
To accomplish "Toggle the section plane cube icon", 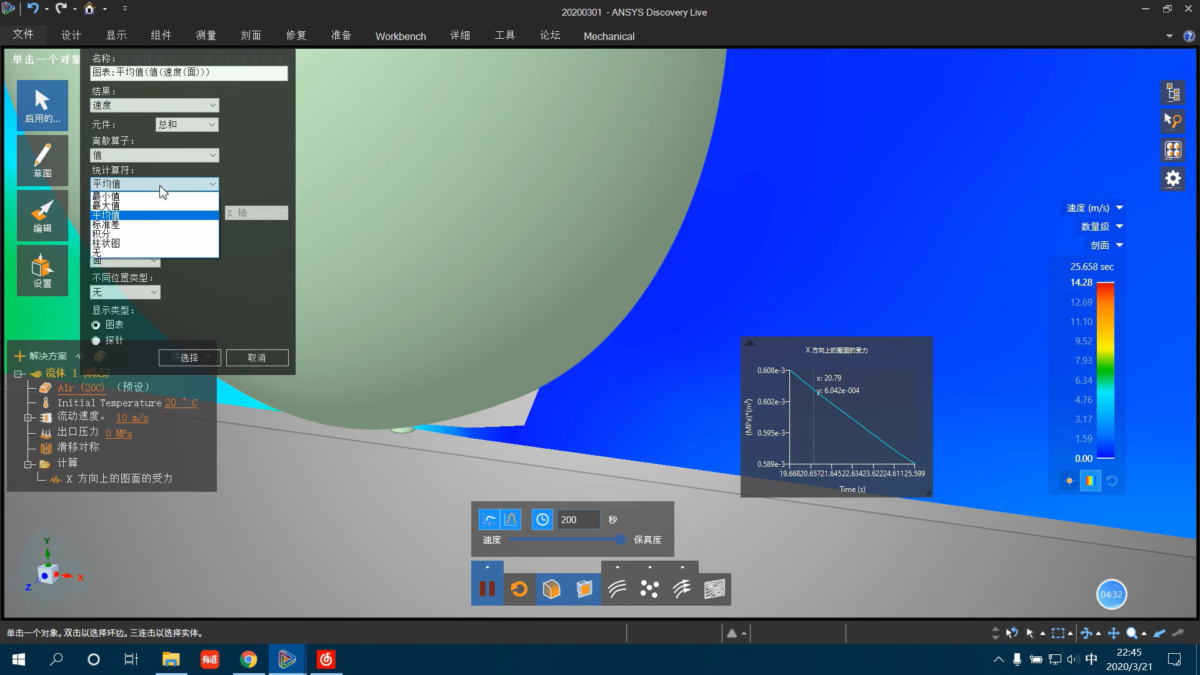I will (584, 589).
